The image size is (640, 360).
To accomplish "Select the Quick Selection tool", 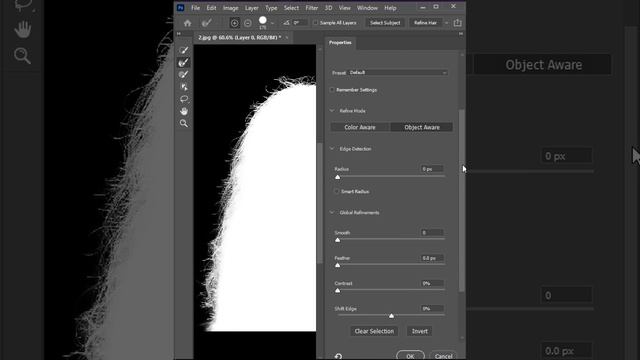I will coord(184,50).
